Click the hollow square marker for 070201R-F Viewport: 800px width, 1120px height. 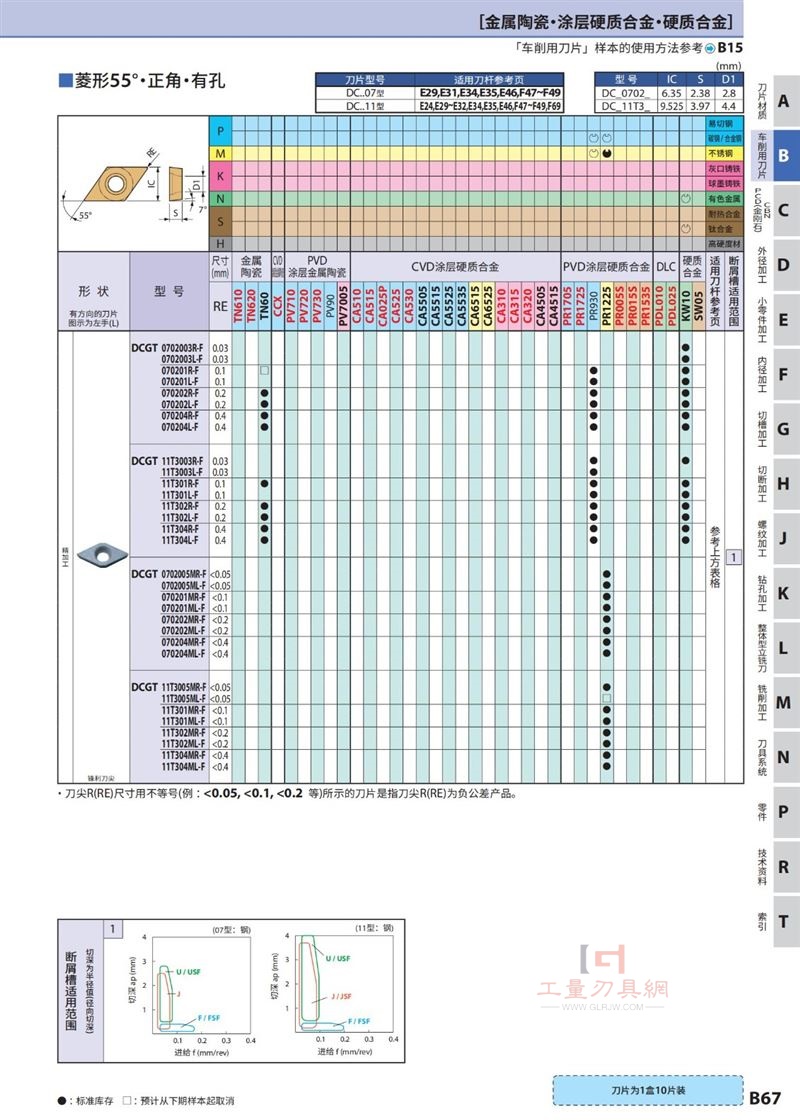(264, 370)
